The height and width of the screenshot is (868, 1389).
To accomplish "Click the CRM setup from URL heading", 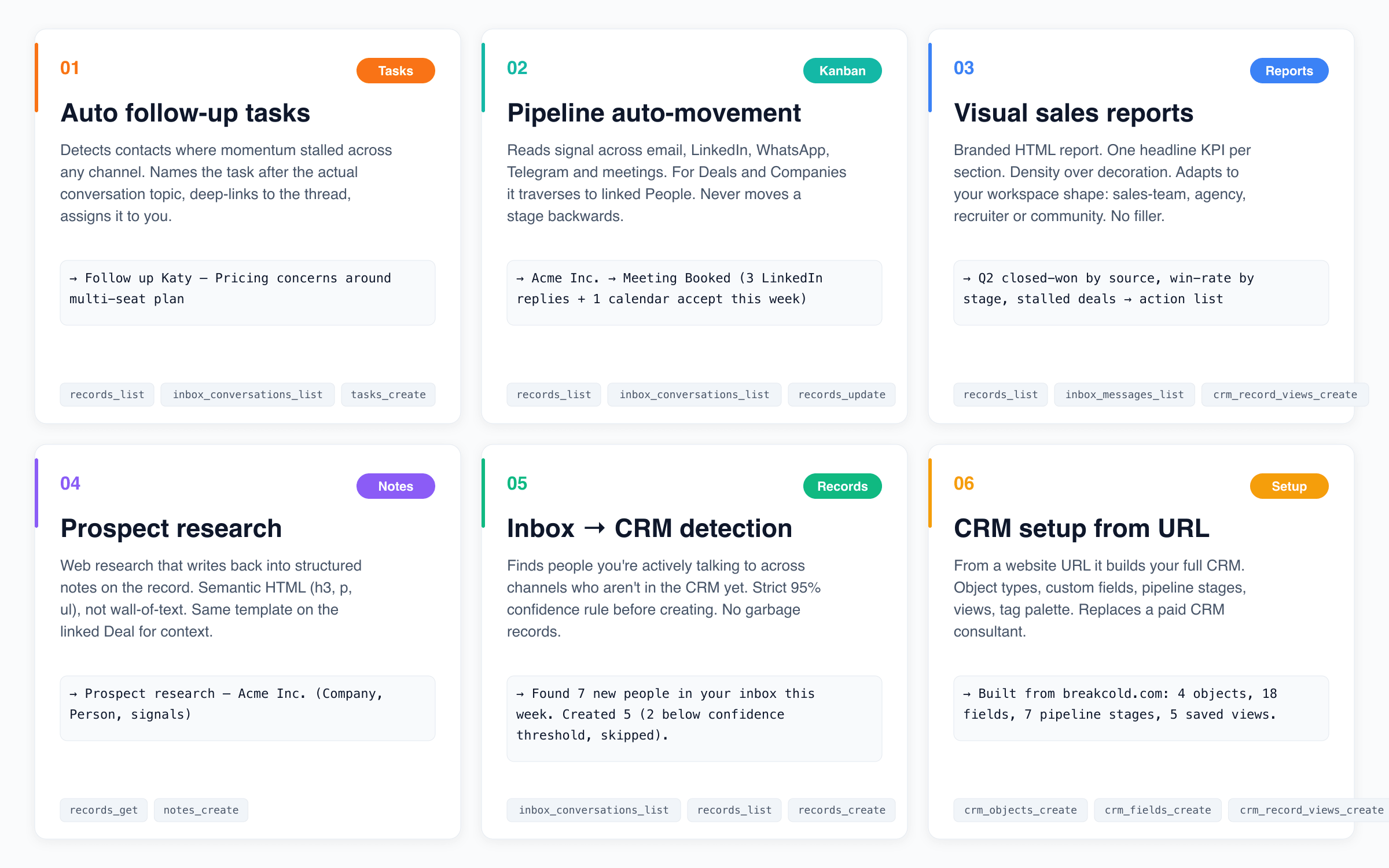I will coord(1082,528).
